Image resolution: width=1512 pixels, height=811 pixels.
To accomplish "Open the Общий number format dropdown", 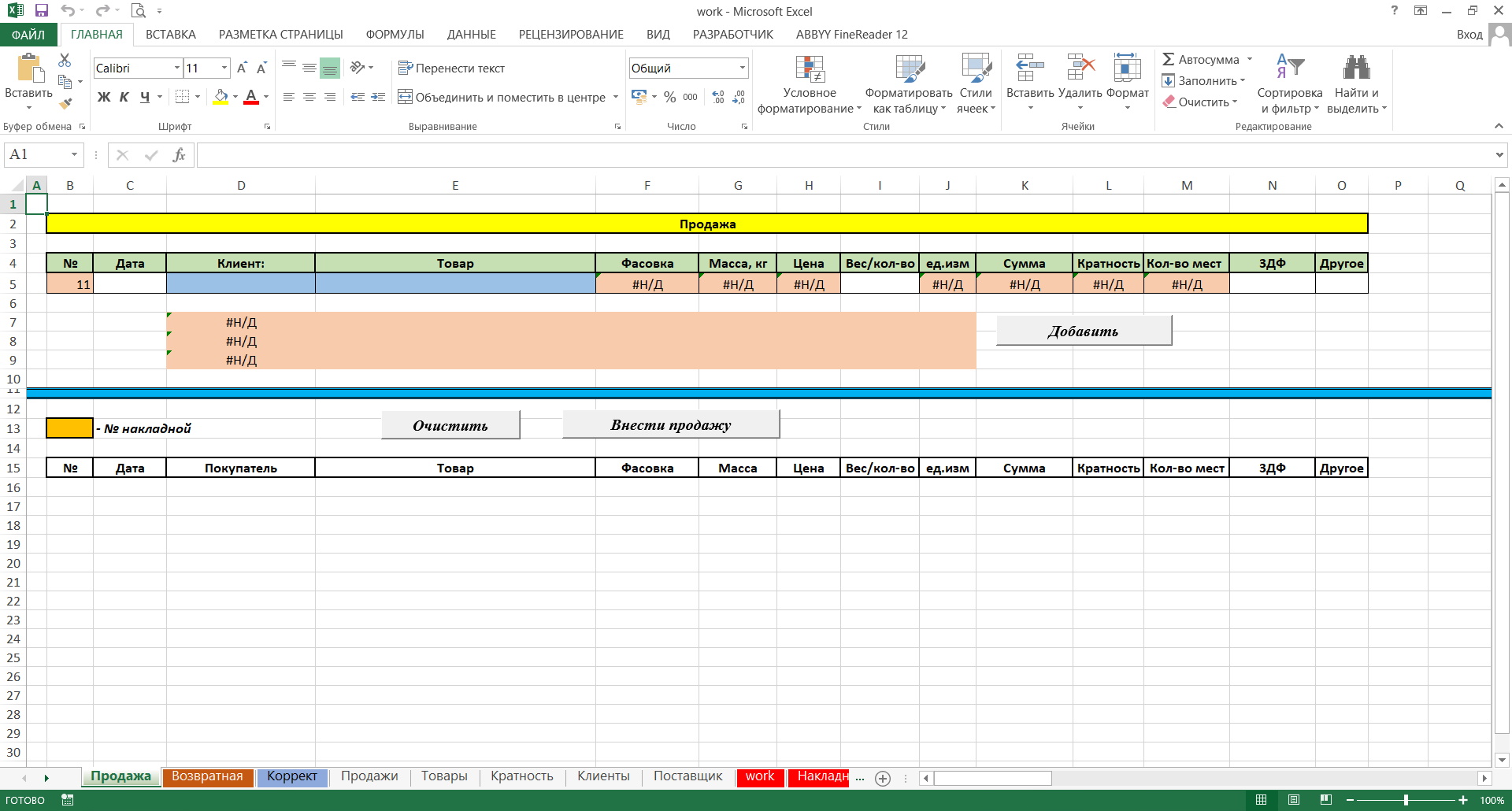I will click(742, 68).
